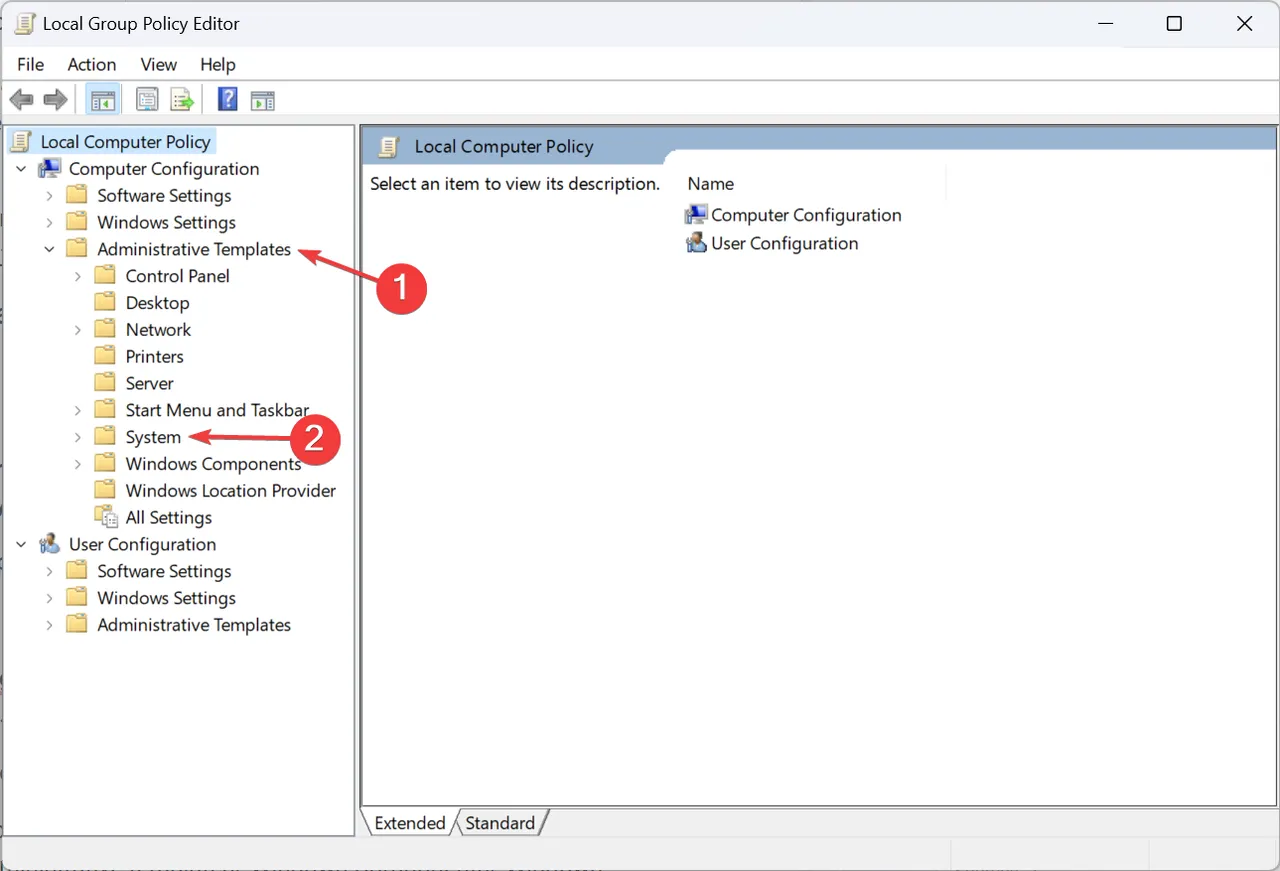
Task: Expand the Start Menu and Taskbar node
Action: click(78, 410)
